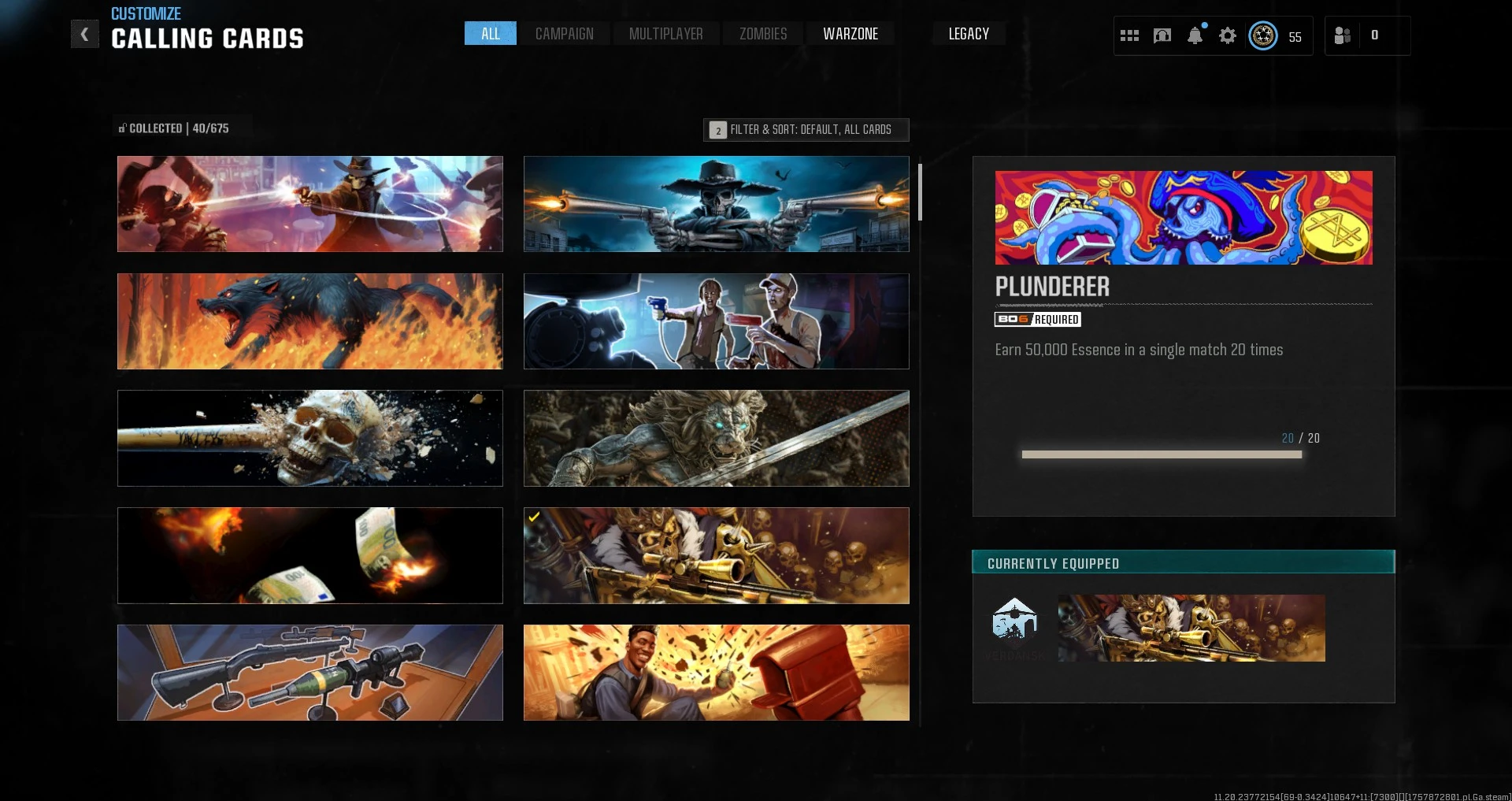Viewport: 1512px width, 801px height.
Task: Open settings with the gear icon
Action: [1228, 35]
